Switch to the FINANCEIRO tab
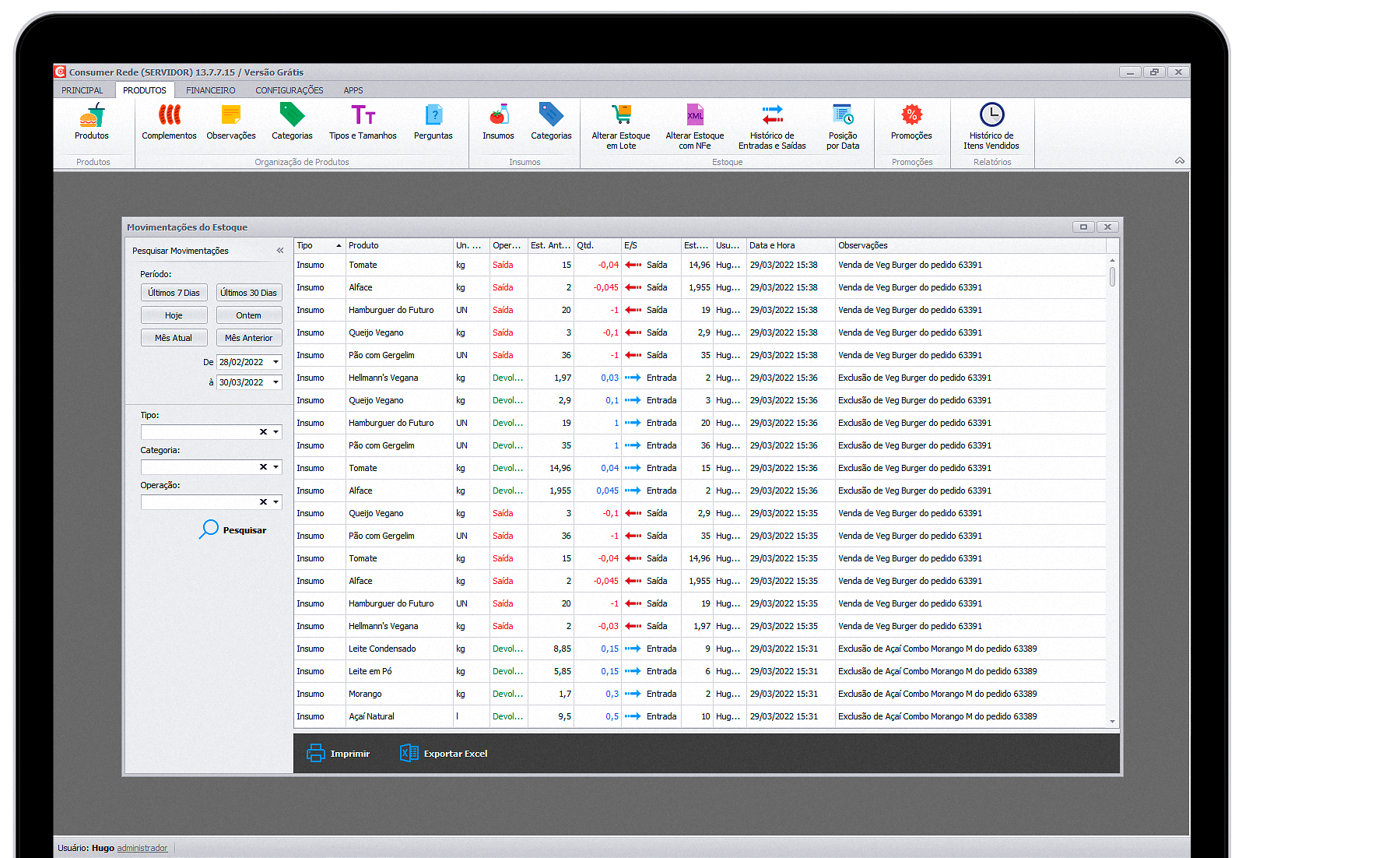The width and height of the screenshot is (1400, 858). 210,90
